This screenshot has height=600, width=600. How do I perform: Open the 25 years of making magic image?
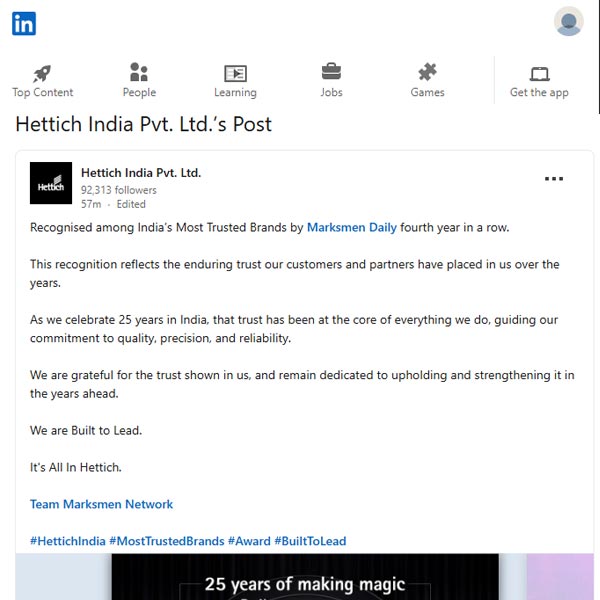click(x=305, y=578)
